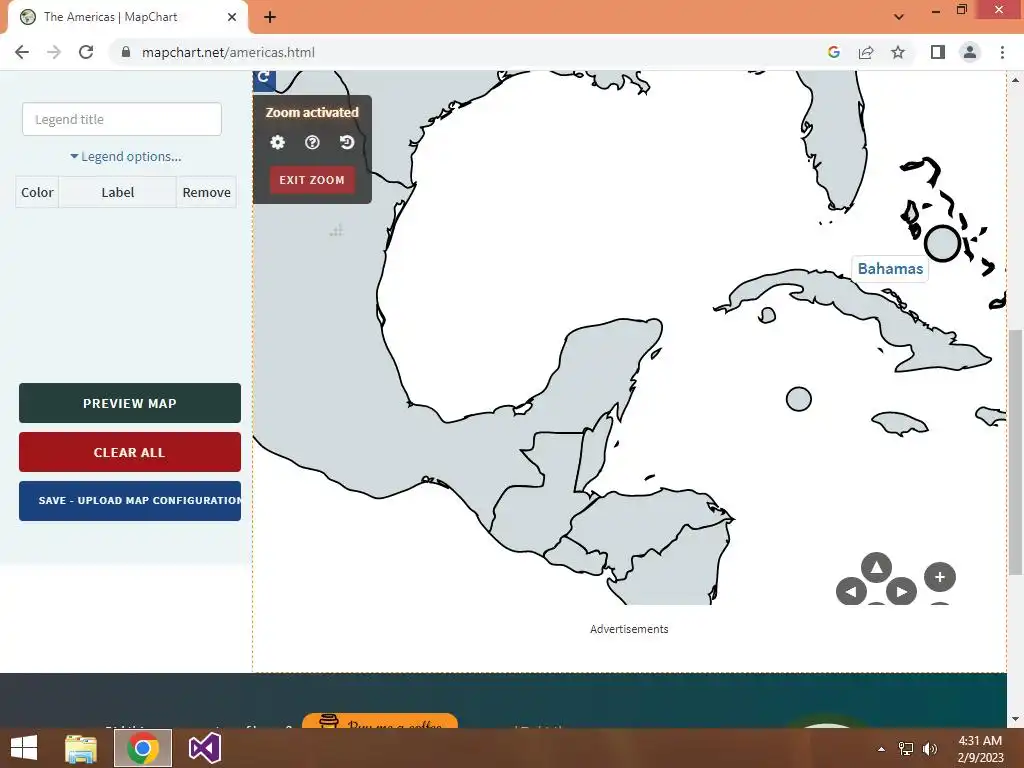This screenshot has height=768, width=1024.
Task: Reload the page with the refresh icon
Action: pyautogui.click(x=86, y=52)
